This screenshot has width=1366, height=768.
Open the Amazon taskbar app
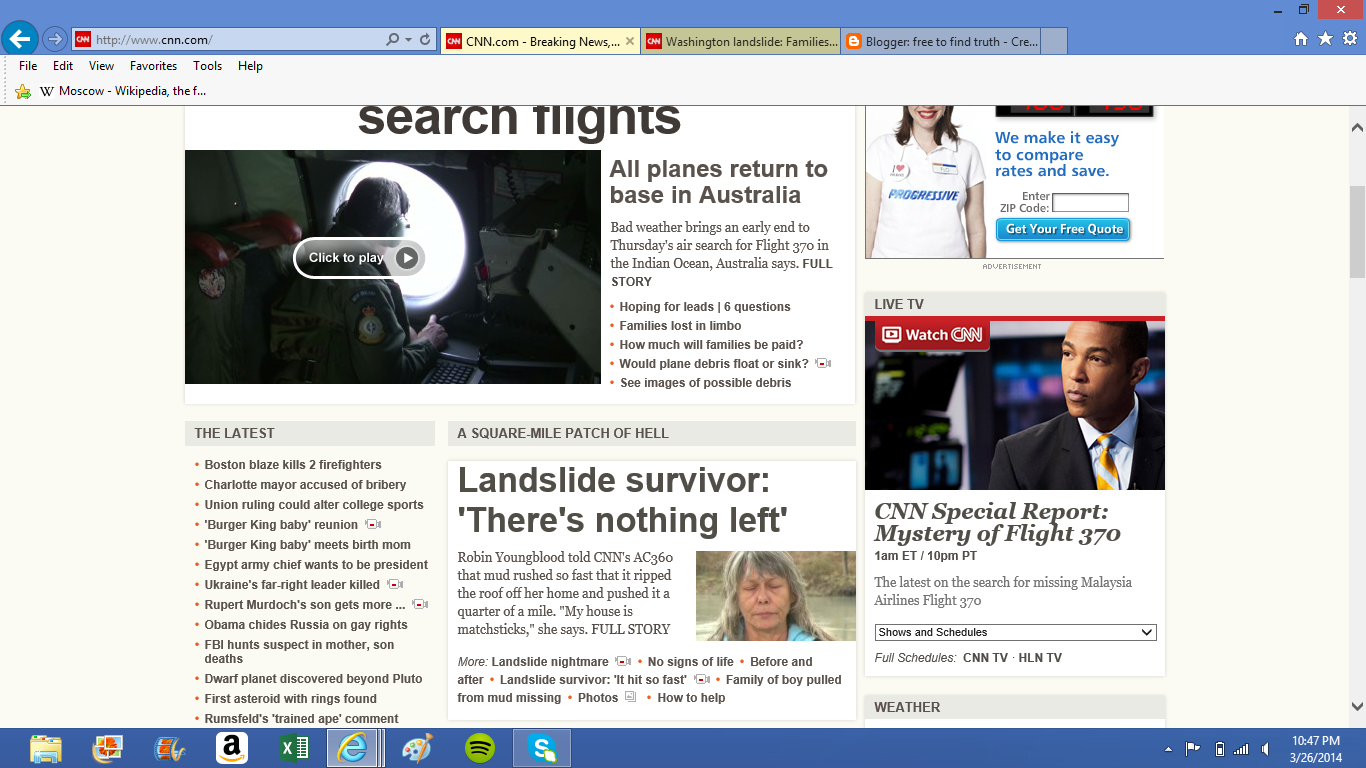231,748
